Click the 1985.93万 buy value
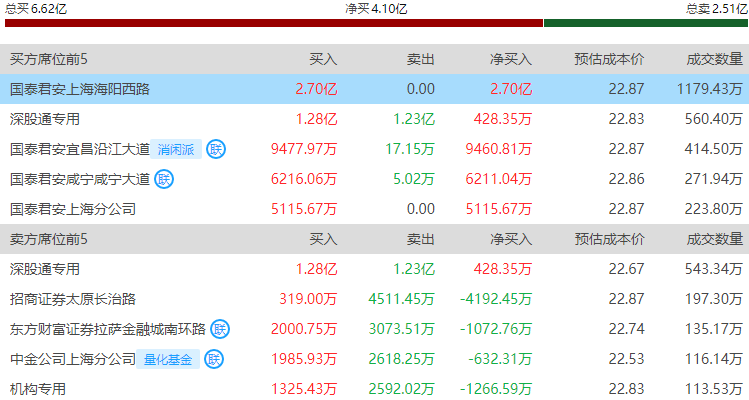The width and height of the screenshot is (749, 400). tap(304, 359)
